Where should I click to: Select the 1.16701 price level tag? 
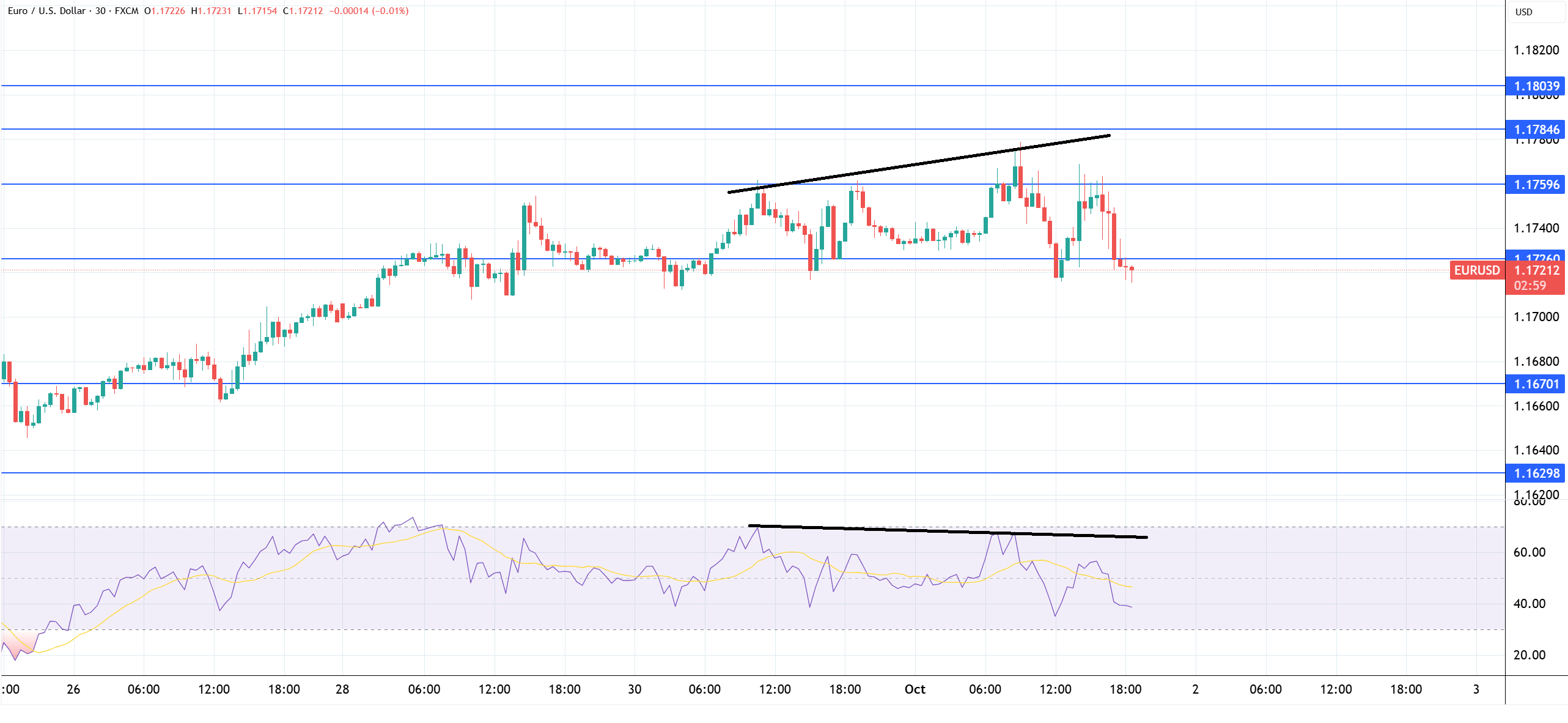(x=1536, y=384)
